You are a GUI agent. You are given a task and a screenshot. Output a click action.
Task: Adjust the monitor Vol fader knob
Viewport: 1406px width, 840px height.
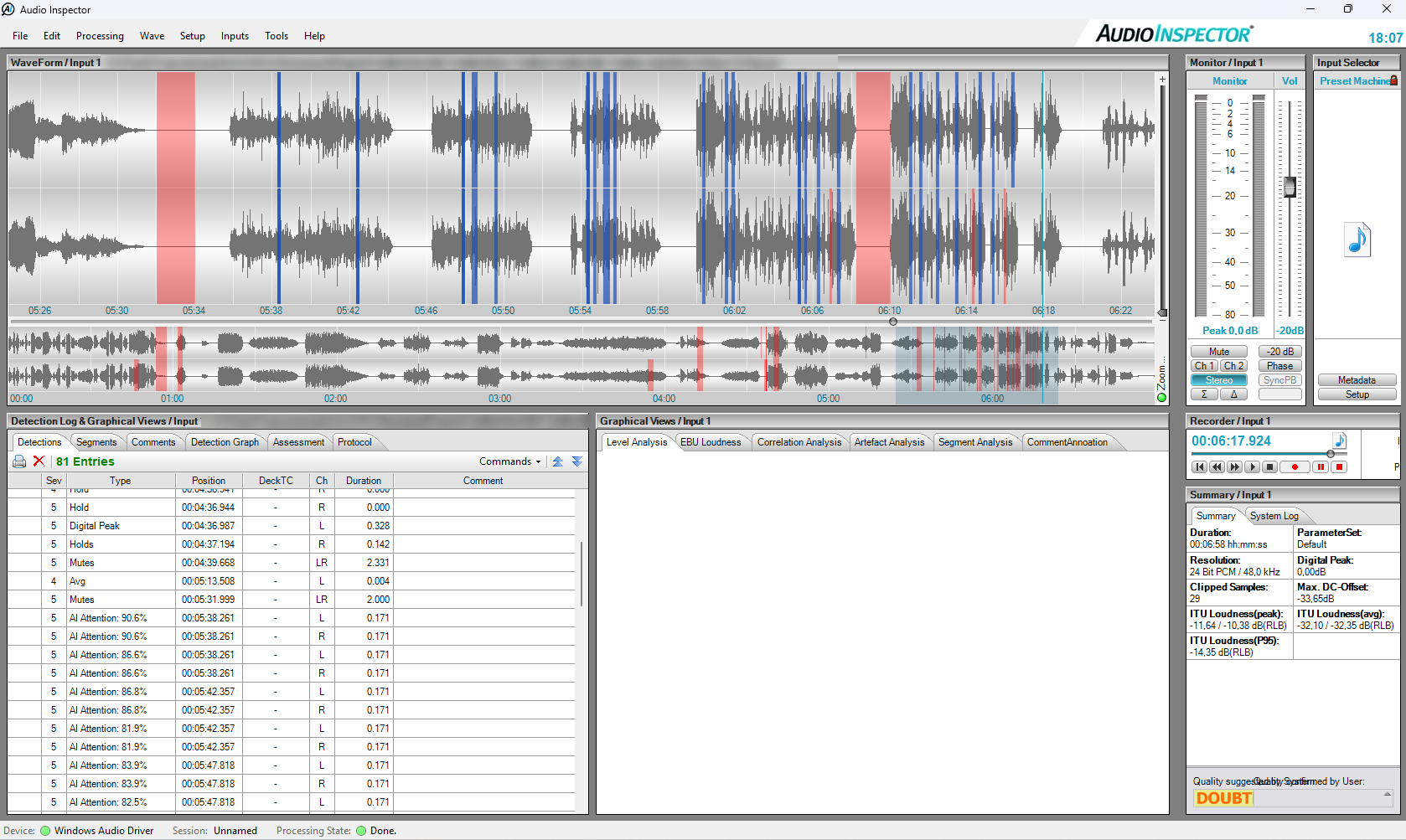(x=1290, y=187)
